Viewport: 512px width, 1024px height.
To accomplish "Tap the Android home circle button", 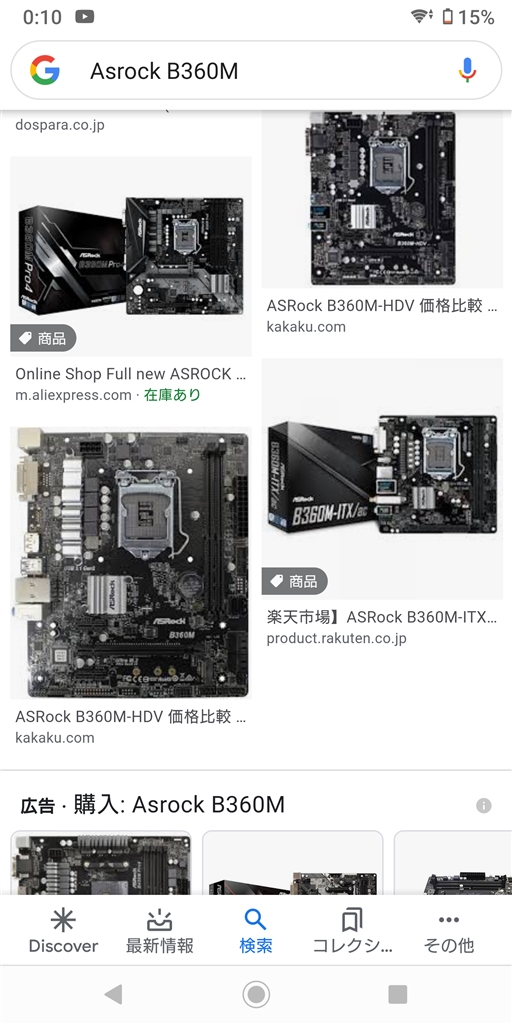I will (256, 994).
